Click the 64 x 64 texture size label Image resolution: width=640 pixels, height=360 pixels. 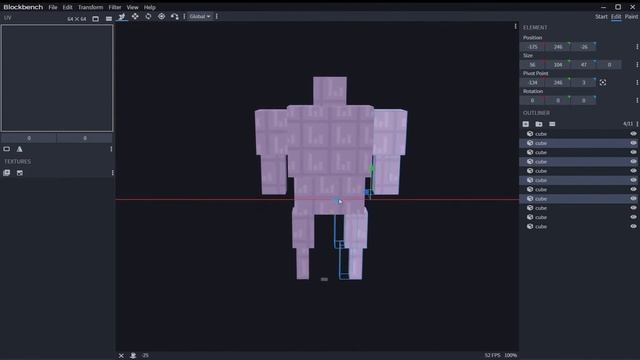point(77,19)
